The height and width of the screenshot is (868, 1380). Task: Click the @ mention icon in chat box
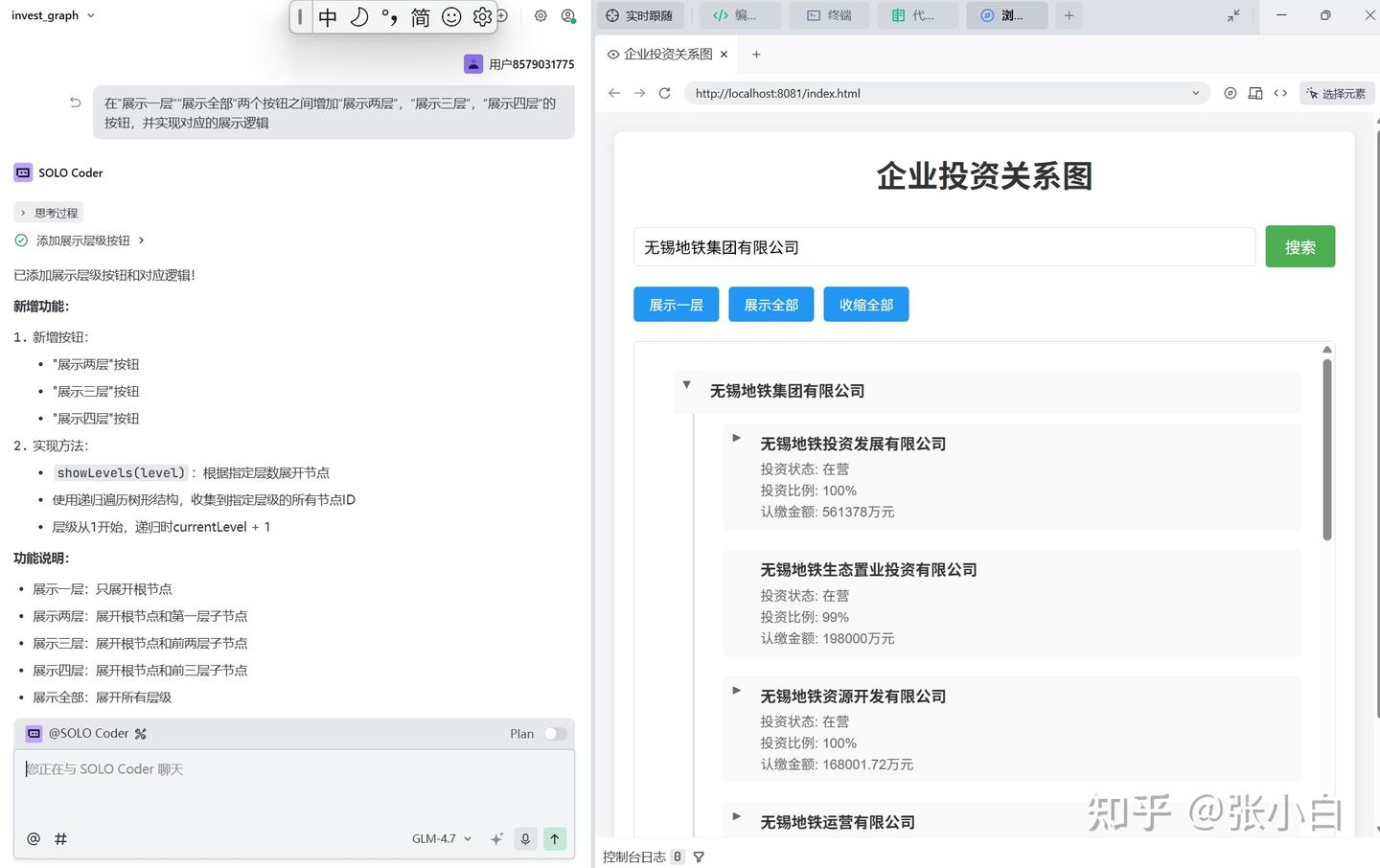click(34, 839)
